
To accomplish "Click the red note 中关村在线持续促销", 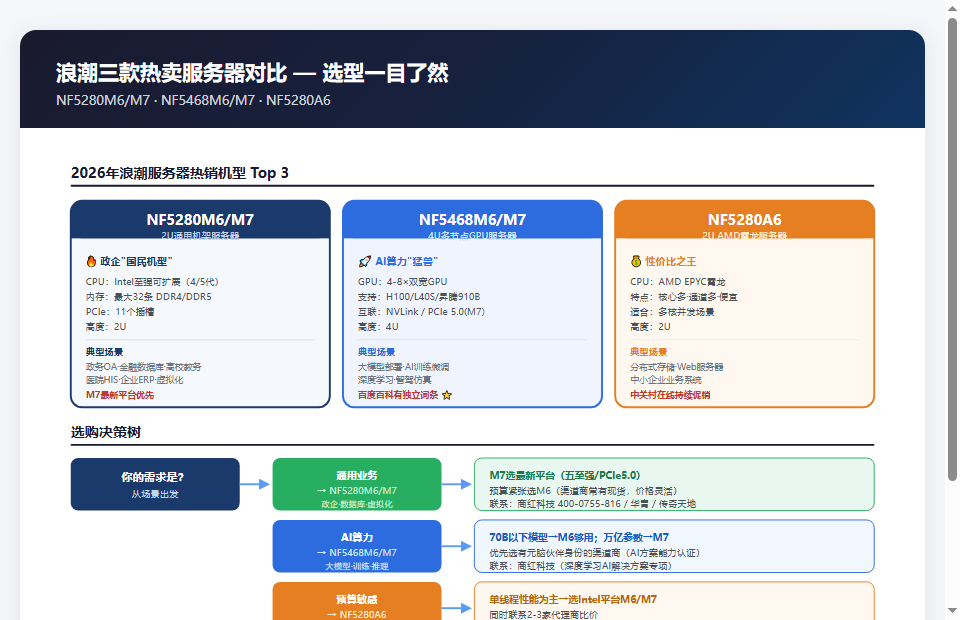I will click(670, 395).
